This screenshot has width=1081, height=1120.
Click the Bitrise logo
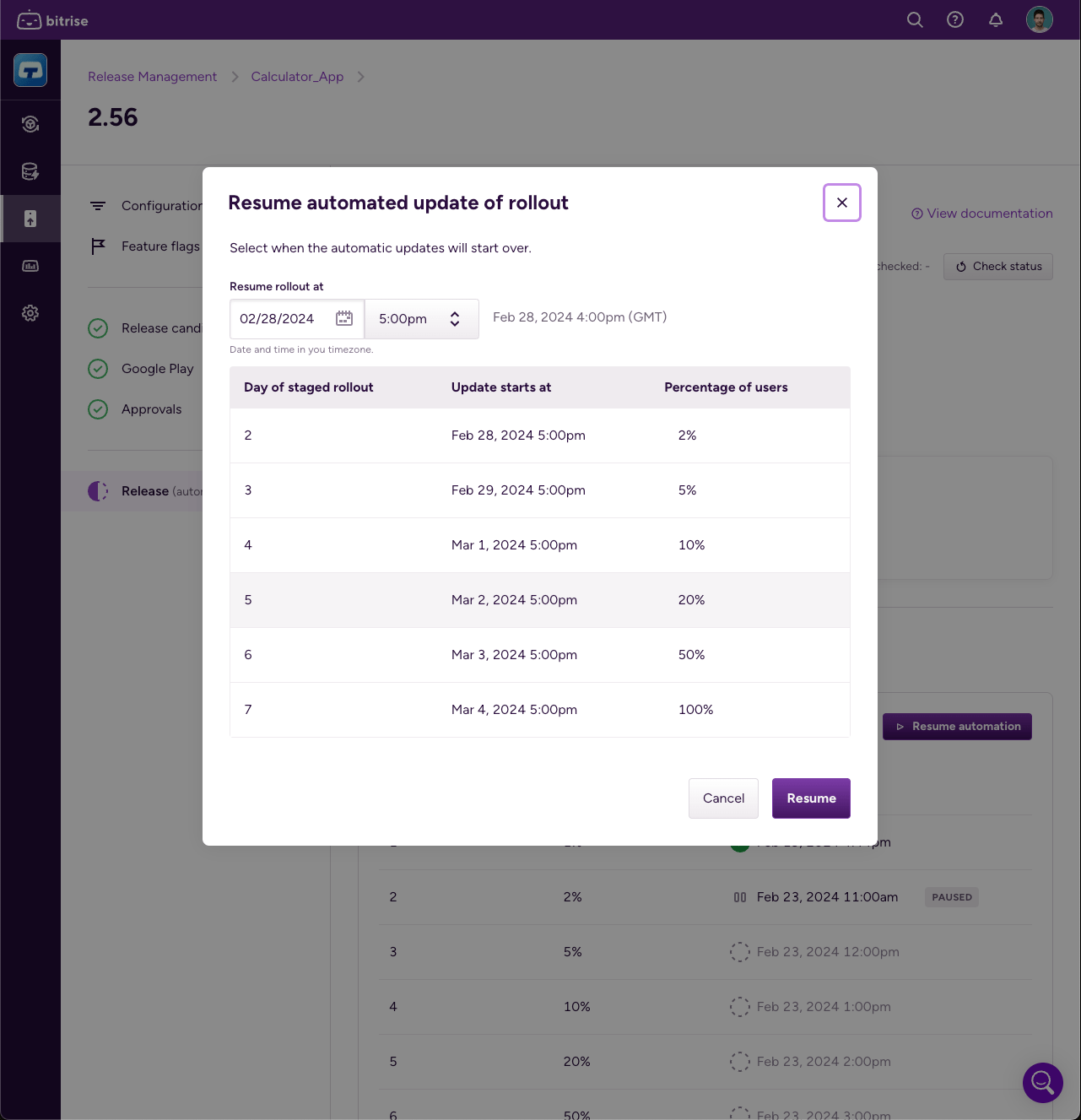tap(52, 20)
